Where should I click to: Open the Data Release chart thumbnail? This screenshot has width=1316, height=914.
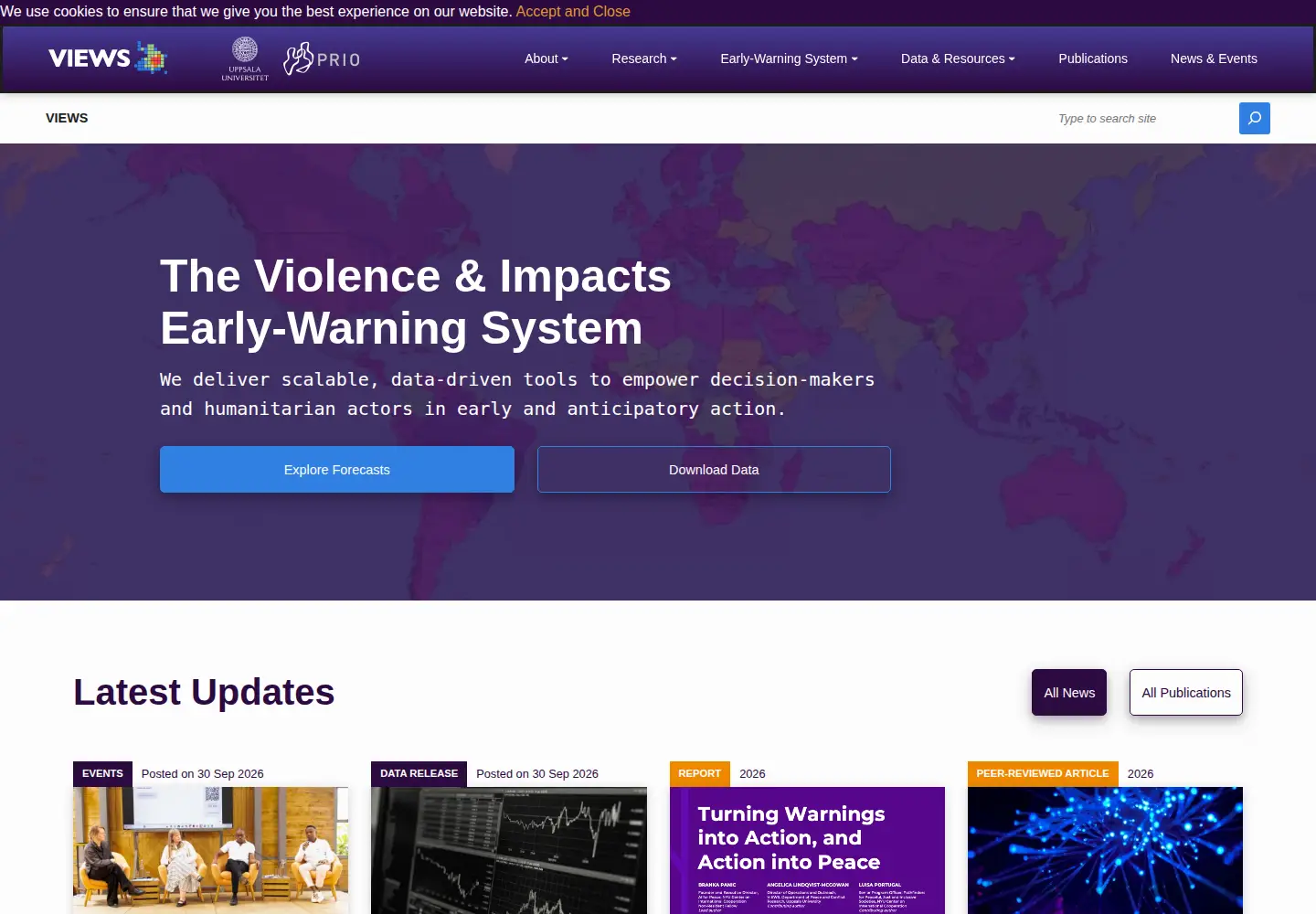(x=509, y=850)
